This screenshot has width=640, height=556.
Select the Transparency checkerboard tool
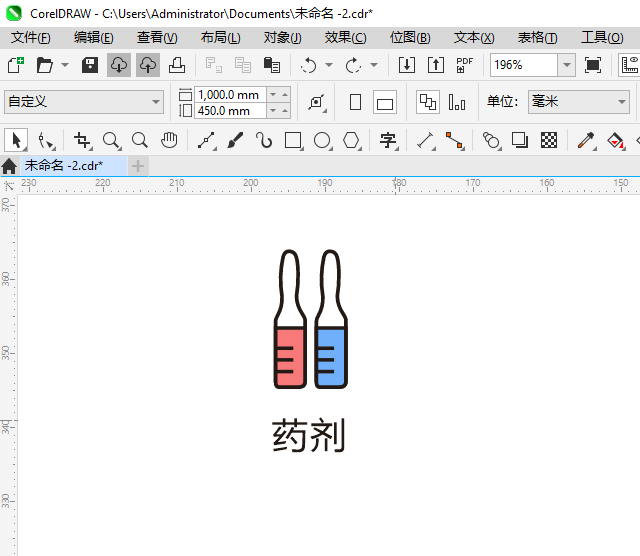tap(549, 141)
